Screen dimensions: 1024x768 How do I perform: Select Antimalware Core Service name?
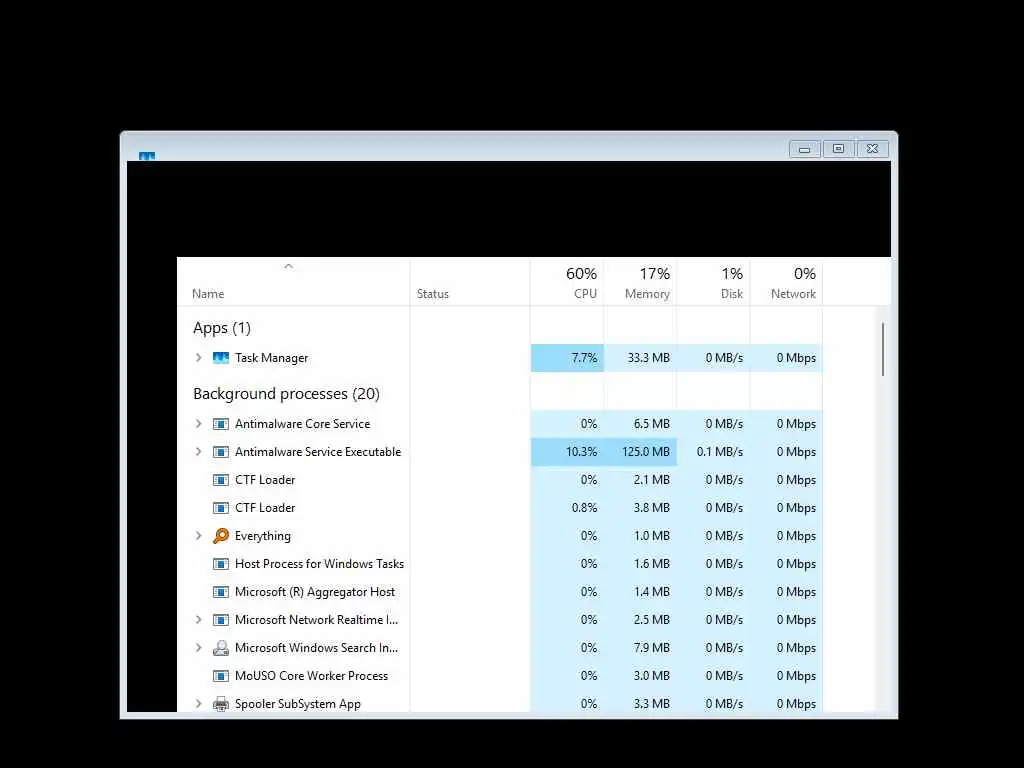click(302, 424)
